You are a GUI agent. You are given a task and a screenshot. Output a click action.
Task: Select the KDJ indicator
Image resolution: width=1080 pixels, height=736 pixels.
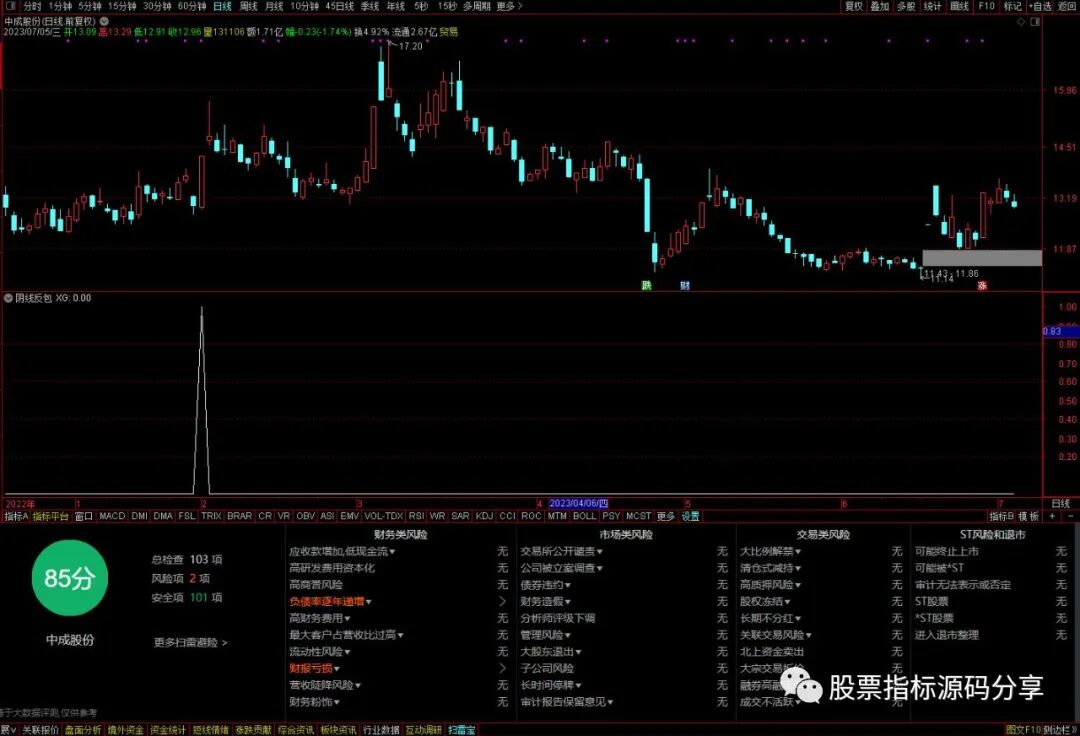coord(484,516)
